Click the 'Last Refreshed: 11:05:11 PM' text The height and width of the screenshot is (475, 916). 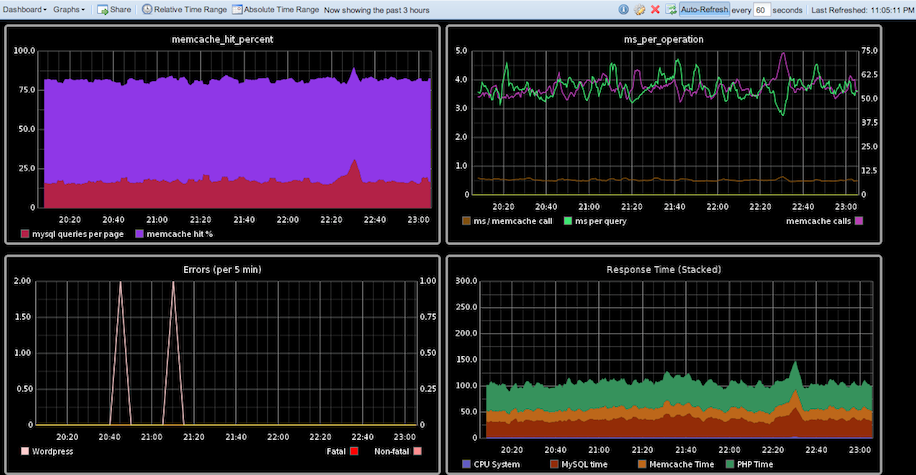coord(863,10)
